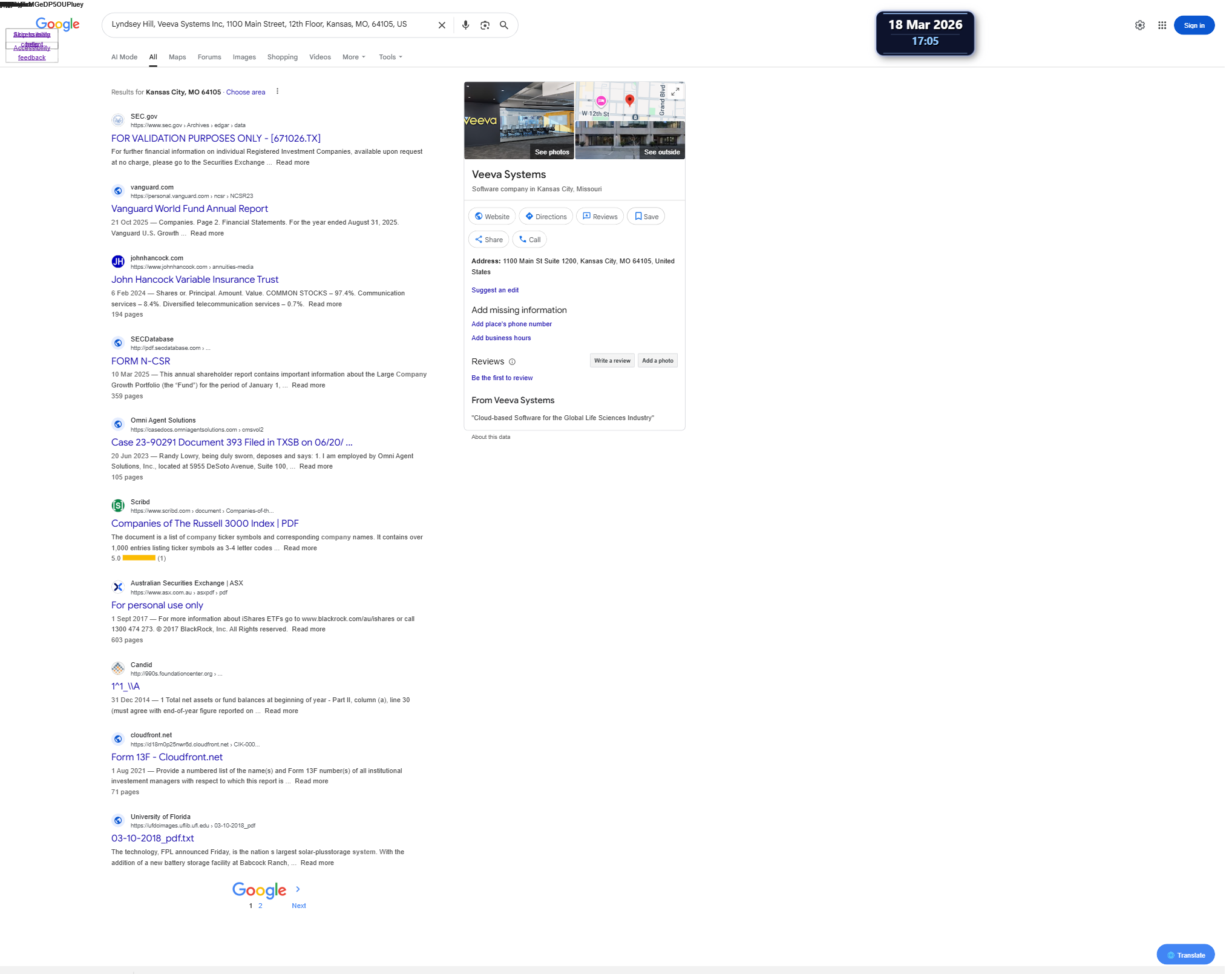Open search by image camera icon
The width and height of the screenshot is (1232, 974).
485,25
